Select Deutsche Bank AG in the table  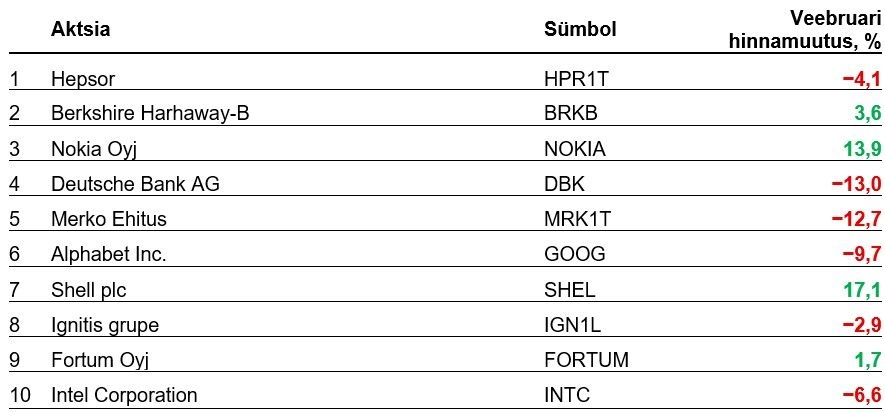click(x=120, y=184)
